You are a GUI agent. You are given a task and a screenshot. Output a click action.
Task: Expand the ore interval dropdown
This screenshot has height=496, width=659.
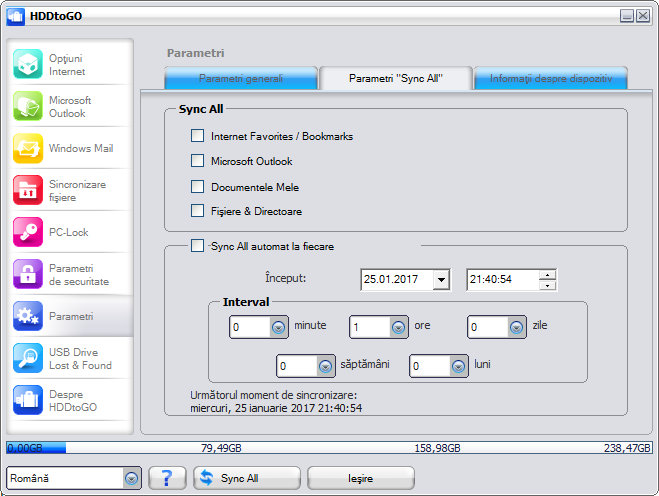pyautogui.click(x=398, y=327)
